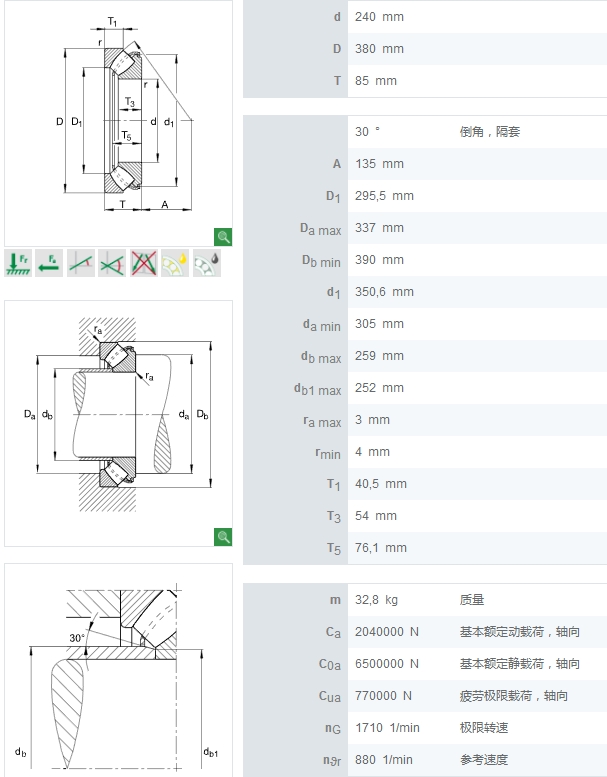Click the 240 mm bore diameter value
The height and width of the screenshot is (777, 607).
click(x=379, y=17)
